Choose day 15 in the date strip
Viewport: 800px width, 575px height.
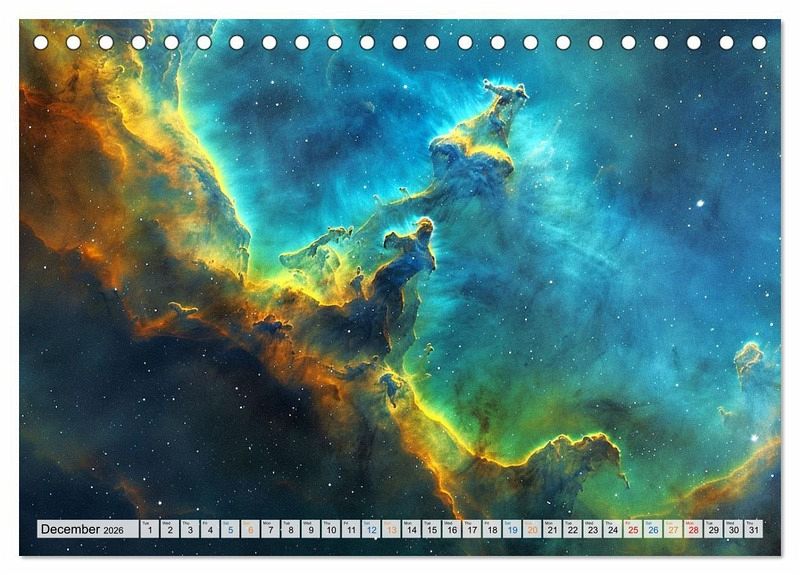point(432,529)
